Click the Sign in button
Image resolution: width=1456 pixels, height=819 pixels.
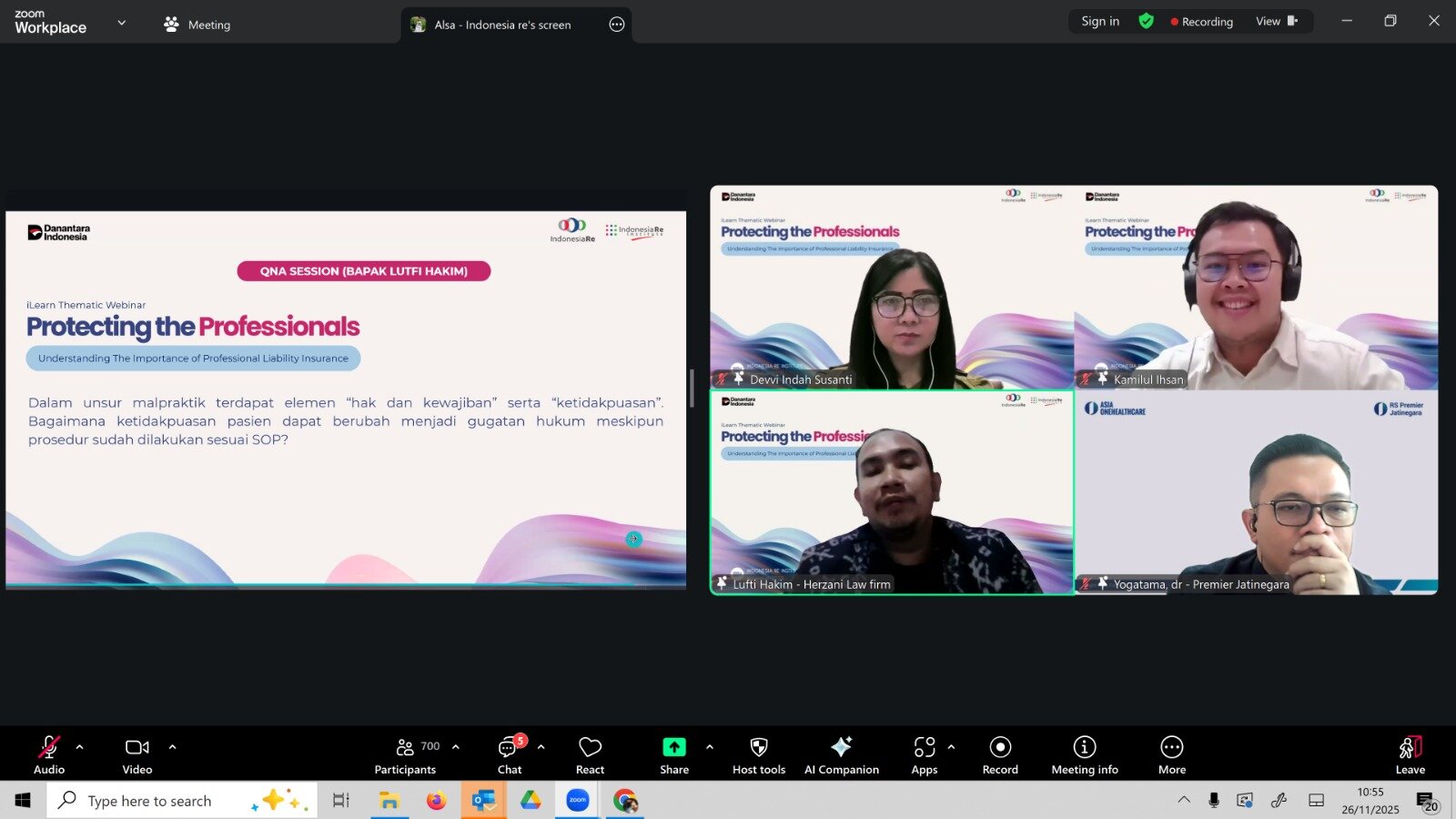pyautogui.click(x=1100, y=21)
